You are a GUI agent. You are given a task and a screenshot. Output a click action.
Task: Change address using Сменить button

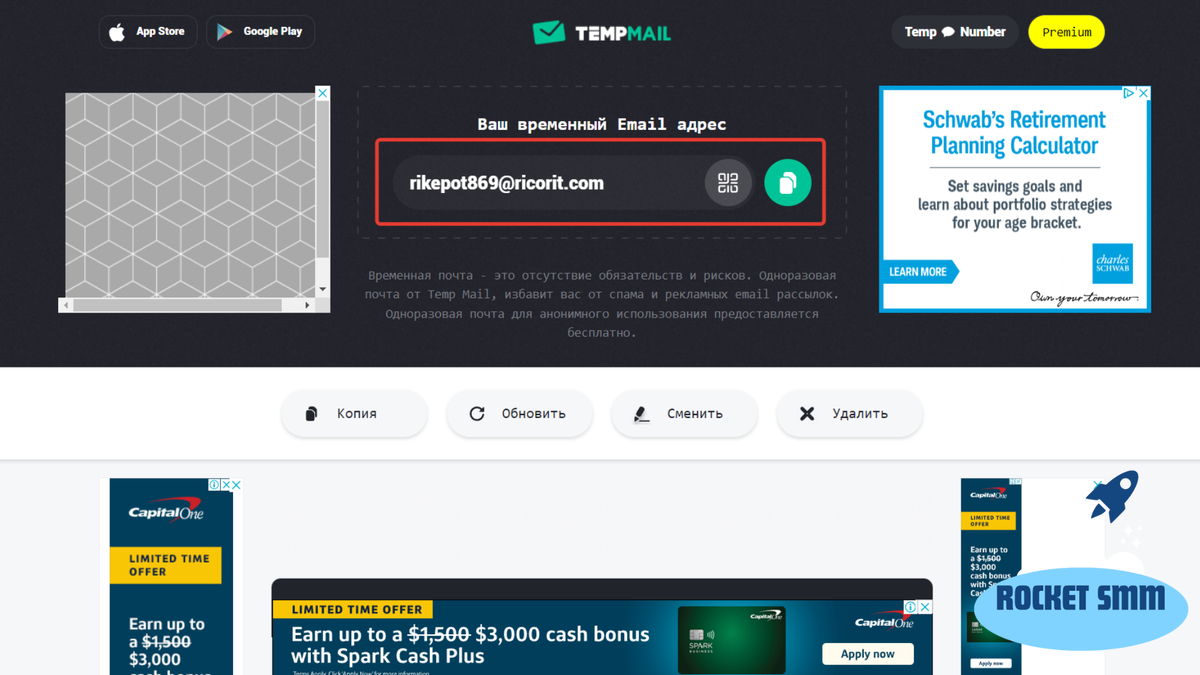click(x=684, y=413)
